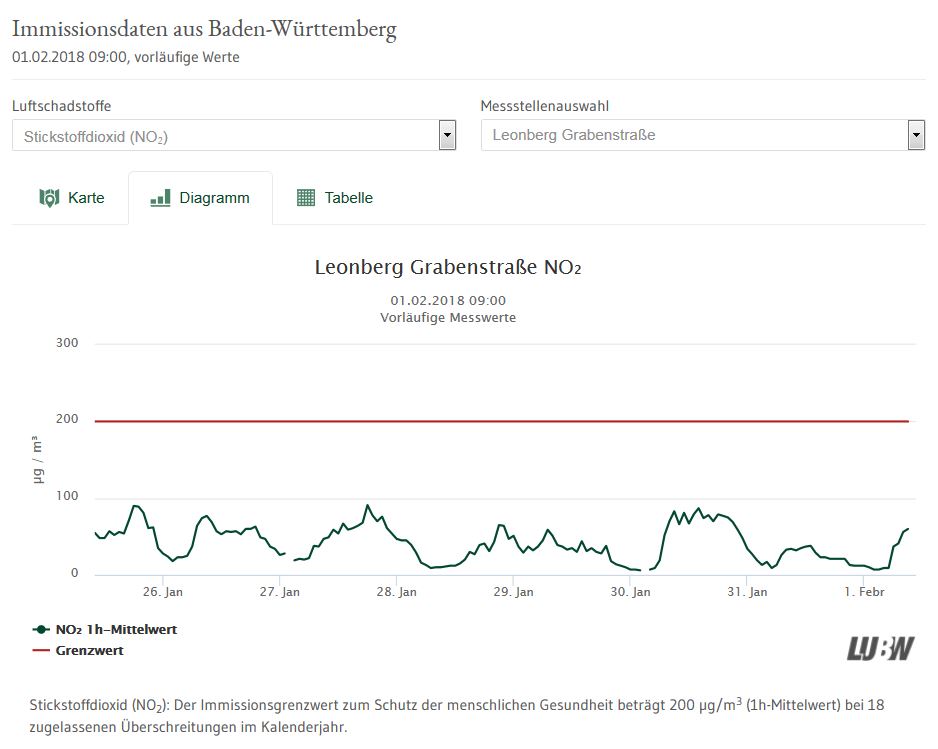Click the red 200 µg/m³ limit line
The width and height of the screenshot is (938, 749).
coord(500,421)
